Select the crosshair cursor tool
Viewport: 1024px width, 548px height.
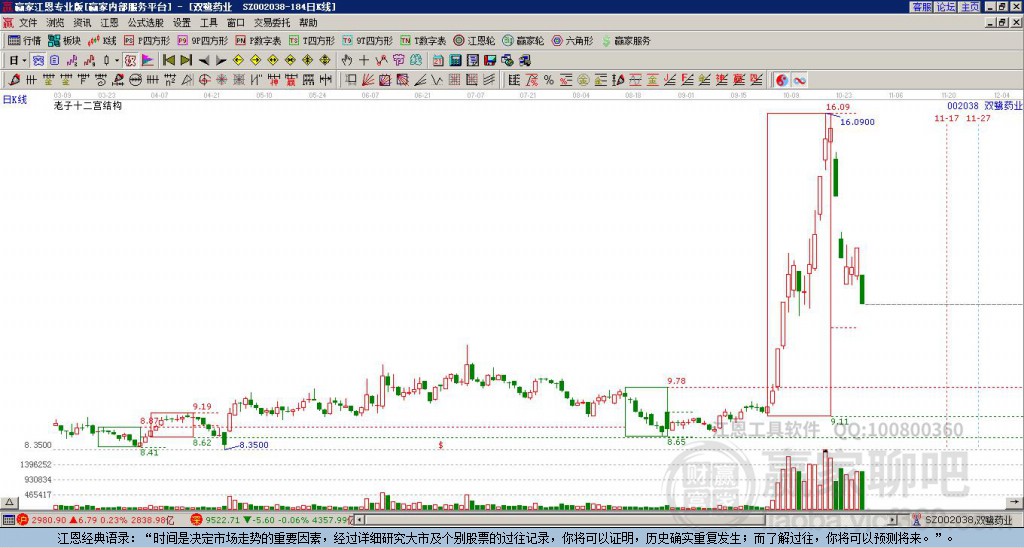364,61
